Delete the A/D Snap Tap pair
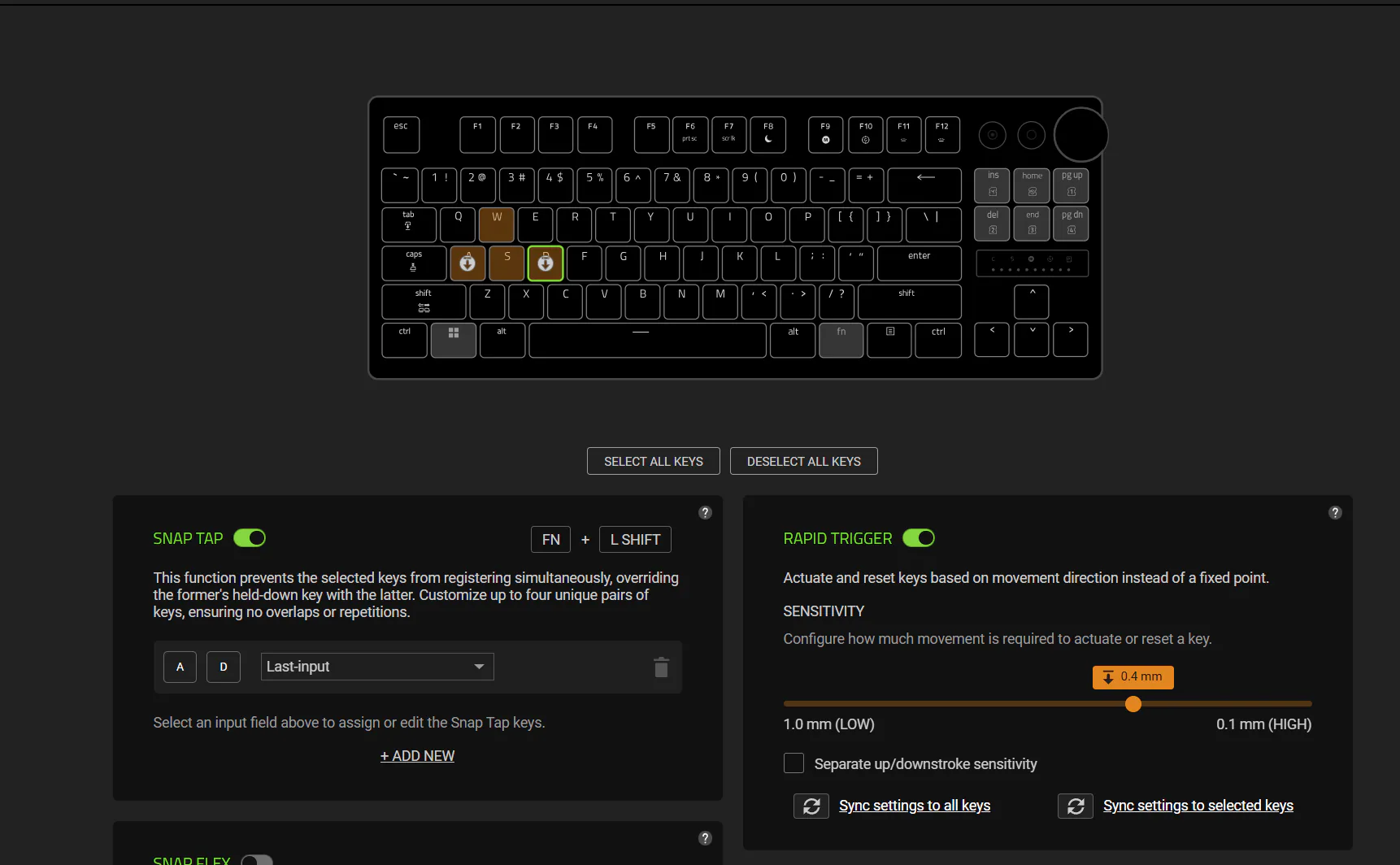The image size is (1400, 865). (x=661, y=667)
